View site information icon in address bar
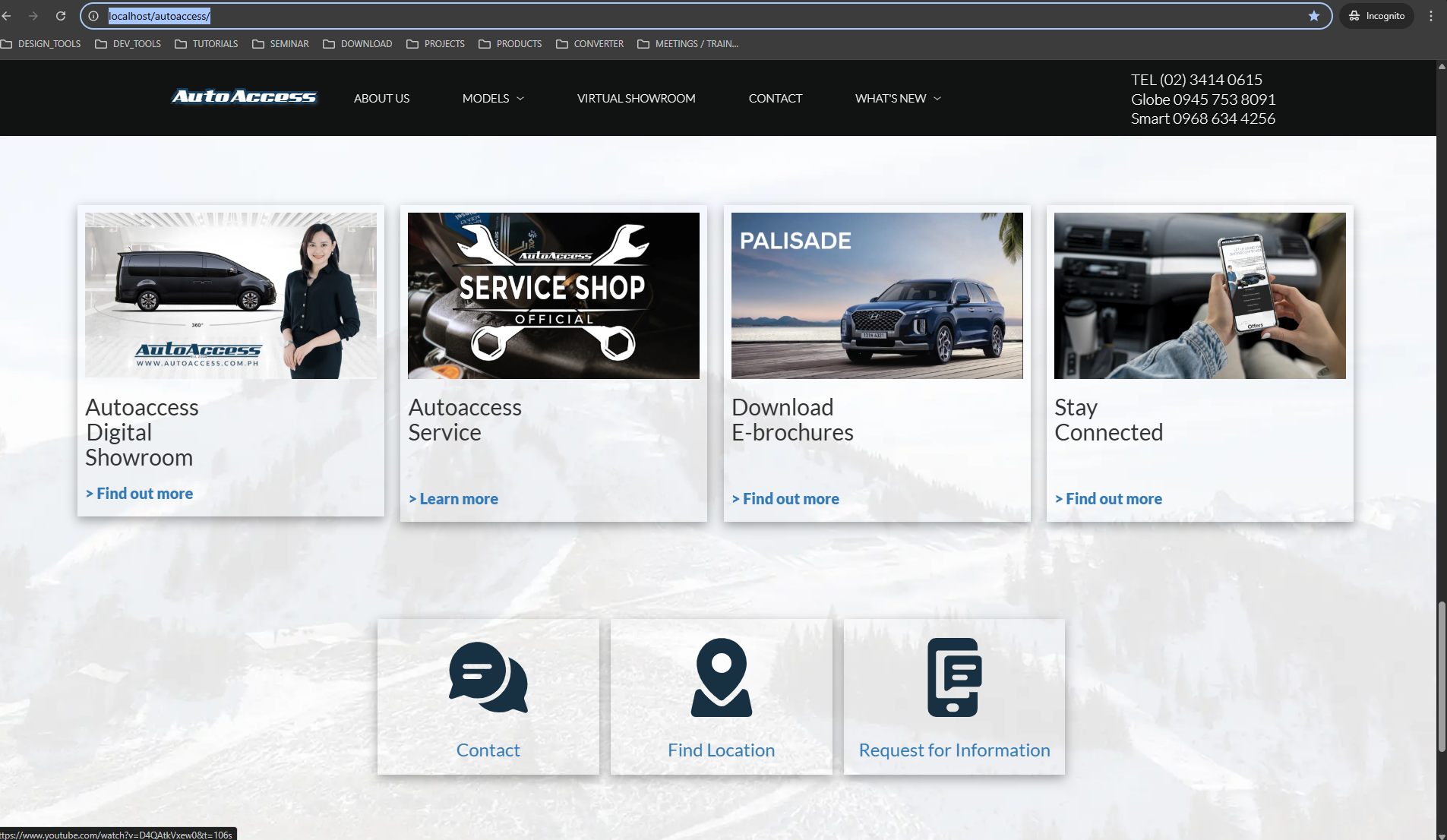Image resolution: width=1447 pixels, height=840 pixels. pos(93,16)
